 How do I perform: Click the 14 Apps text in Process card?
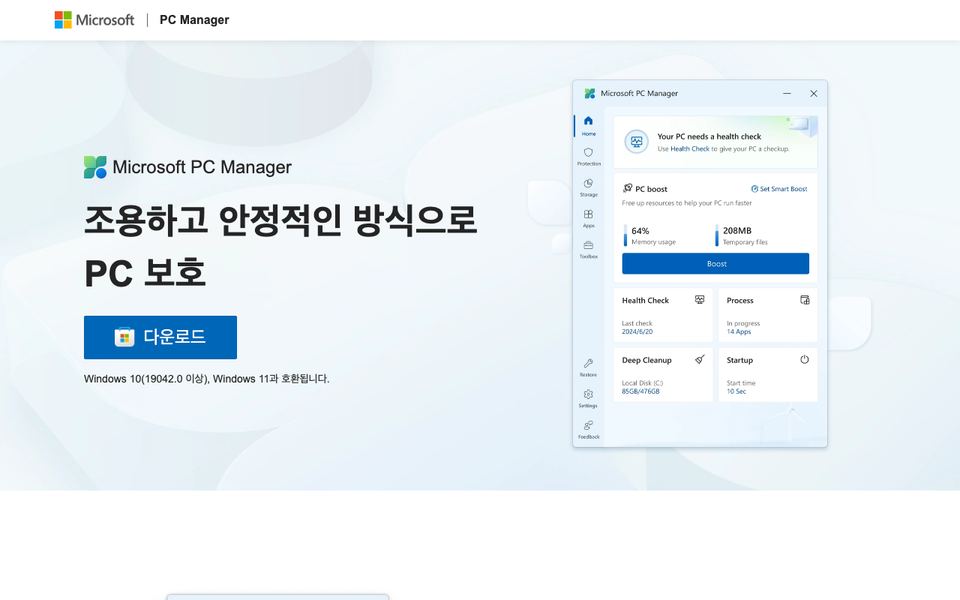[x=738, y=332]
